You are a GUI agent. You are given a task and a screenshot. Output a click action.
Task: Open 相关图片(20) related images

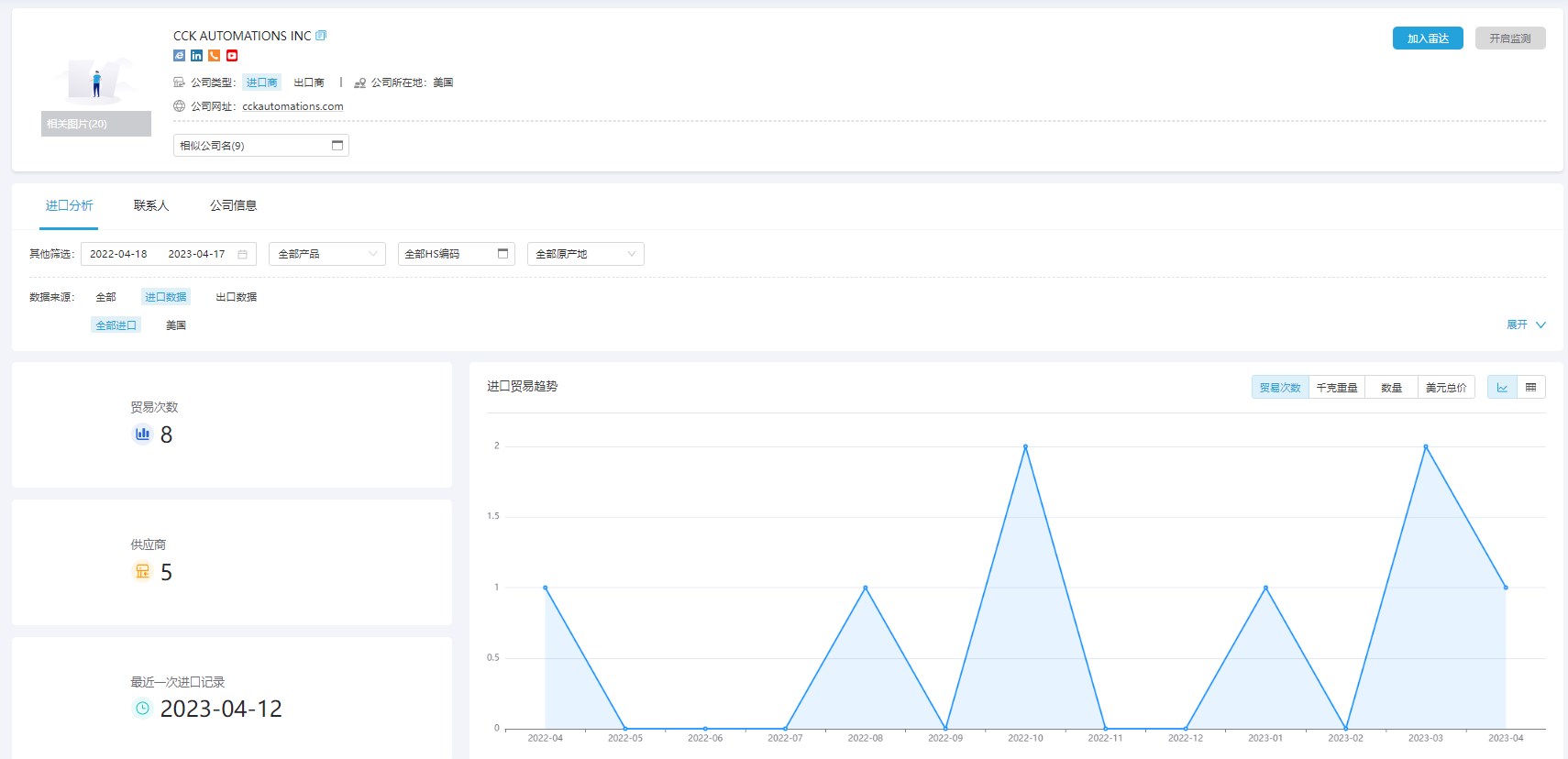click(96, 124)
